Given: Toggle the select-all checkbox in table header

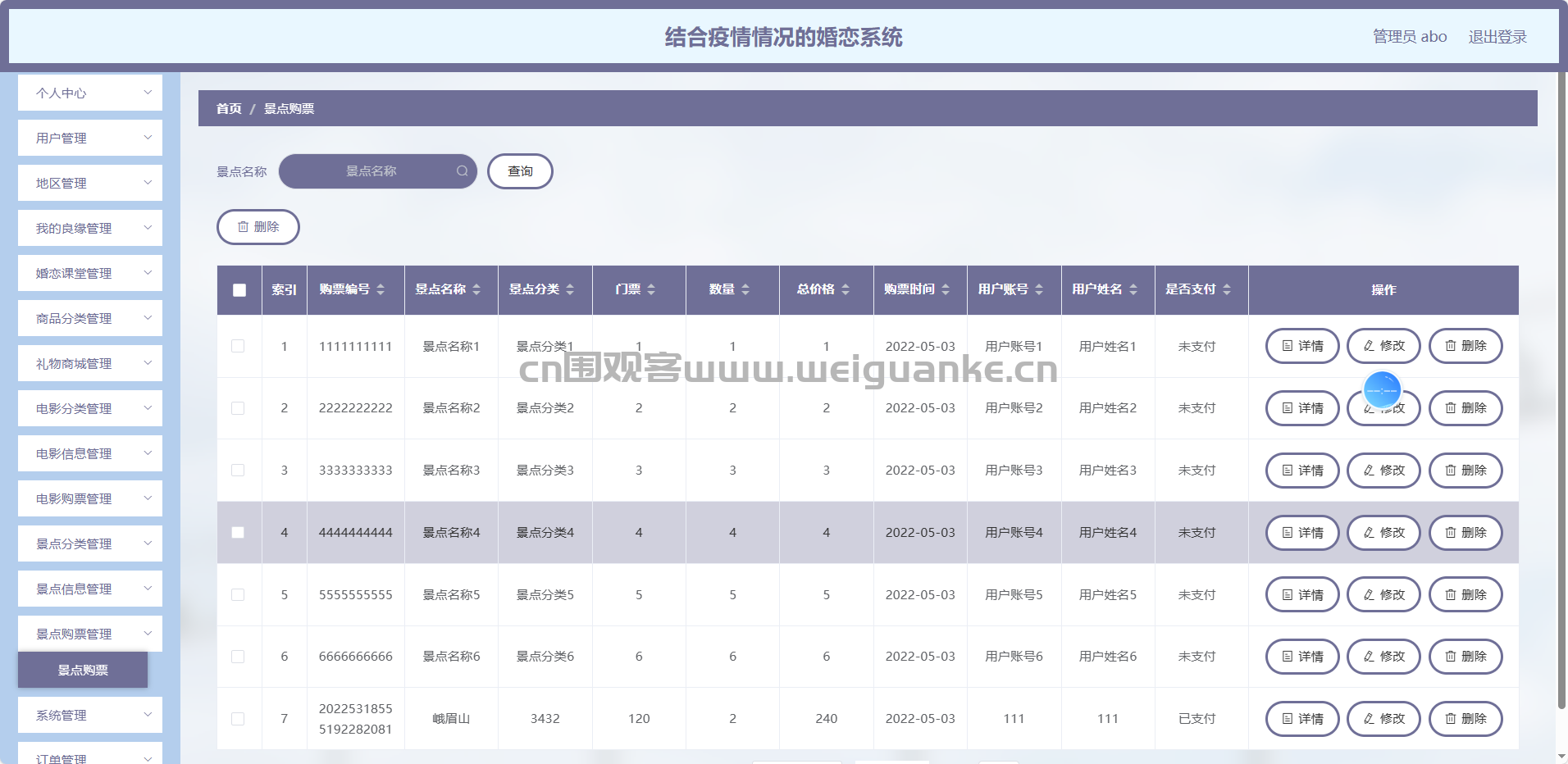Looking at the screenshot, I should (239, 290).
